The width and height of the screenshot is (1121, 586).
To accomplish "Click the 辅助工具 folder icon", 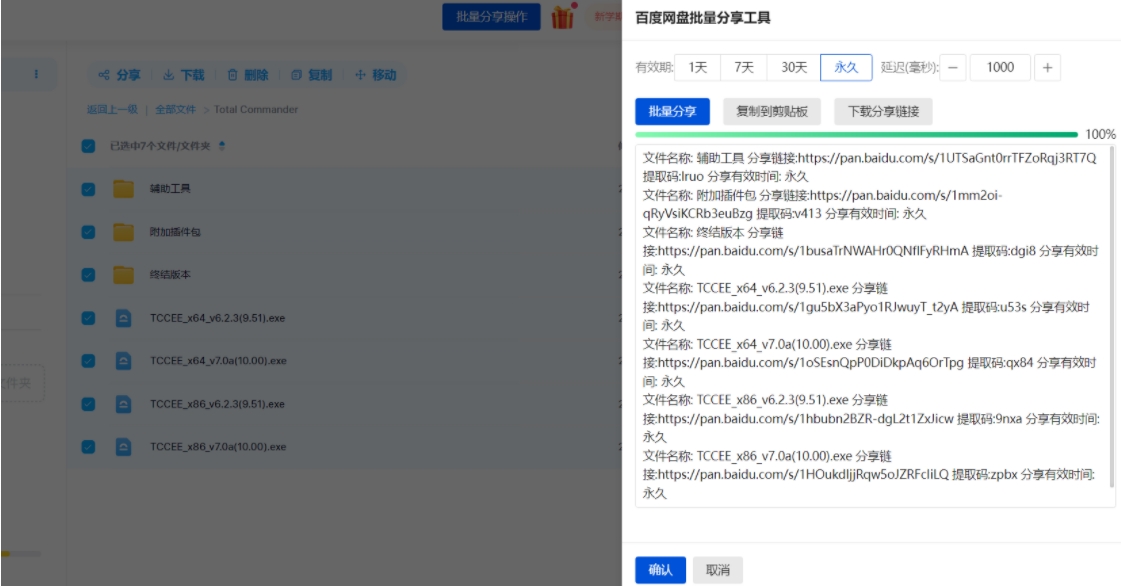I will point(123,189).
